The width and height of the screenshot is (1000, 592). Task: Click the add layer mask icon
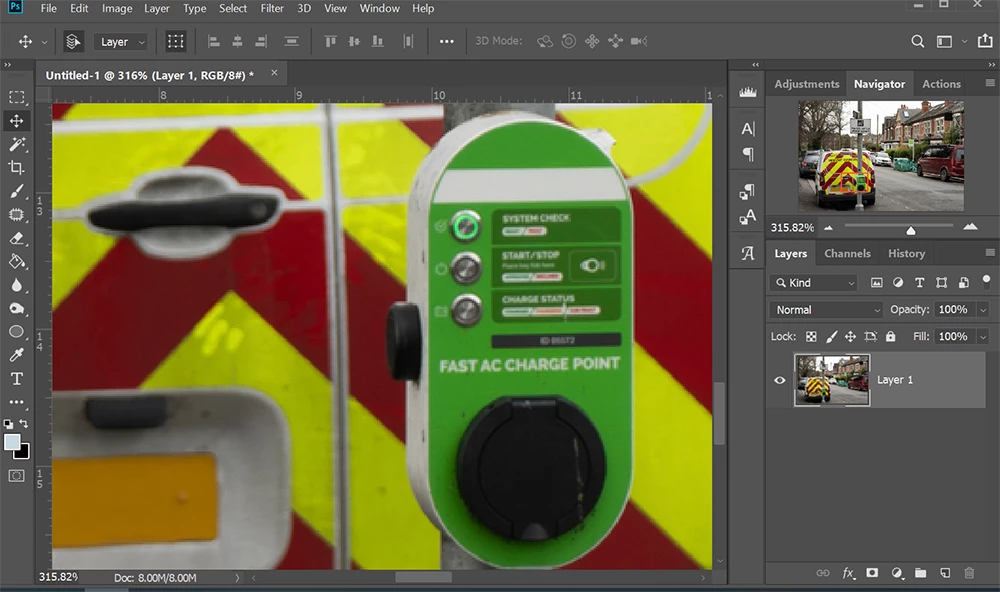(872, 573)
